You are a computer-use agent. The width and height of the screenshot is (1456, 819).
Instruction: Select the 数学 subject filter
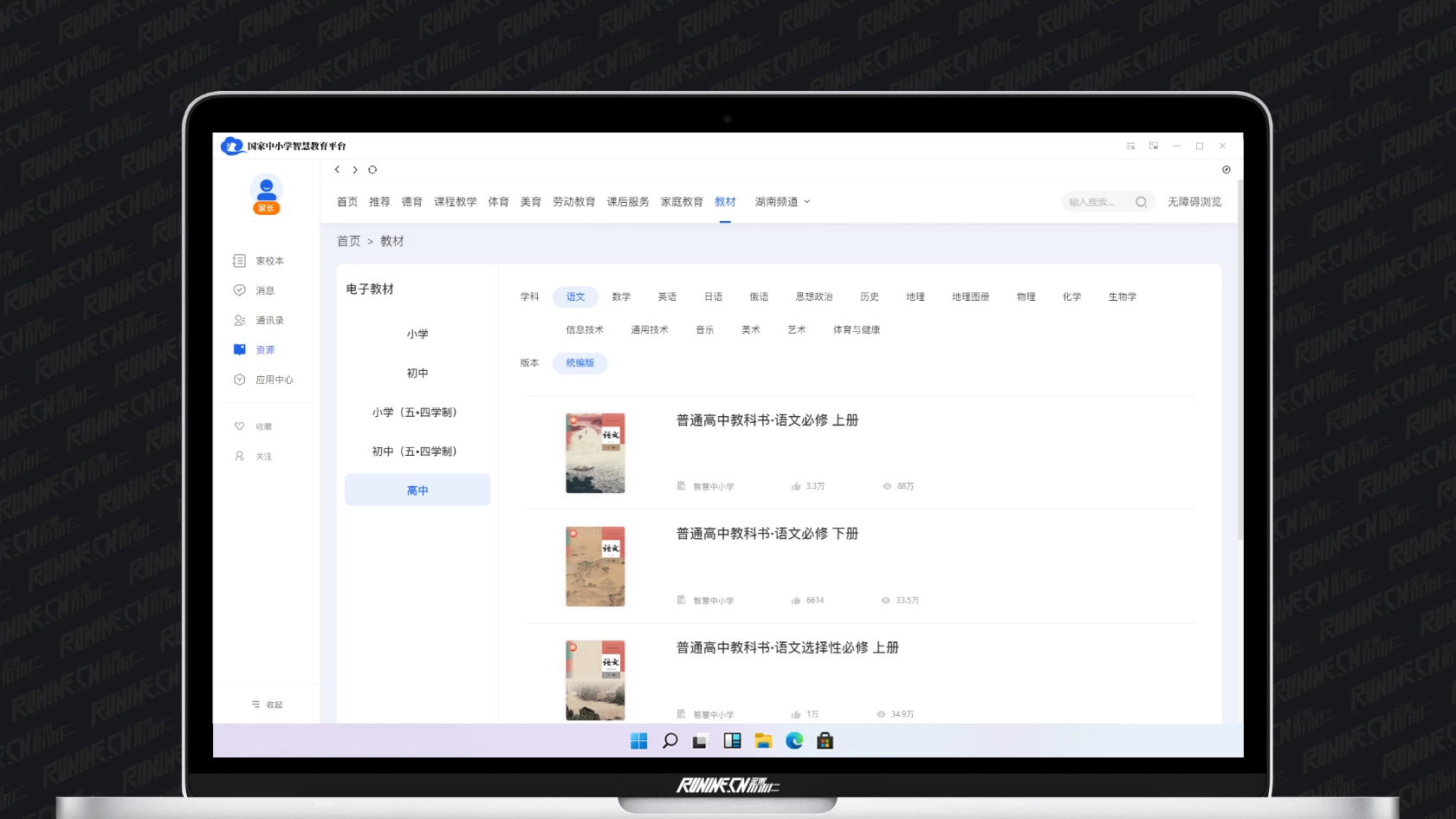click(621, 297)
